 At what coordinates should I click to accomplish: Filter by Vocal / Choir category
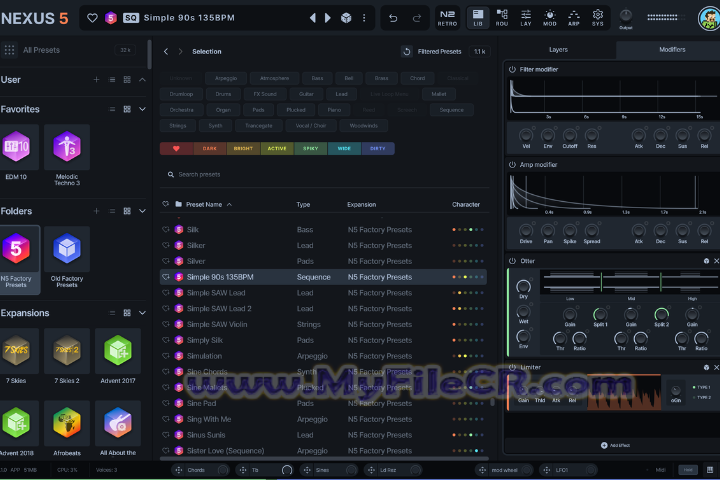pyautogui.click(x=311, y=126)
